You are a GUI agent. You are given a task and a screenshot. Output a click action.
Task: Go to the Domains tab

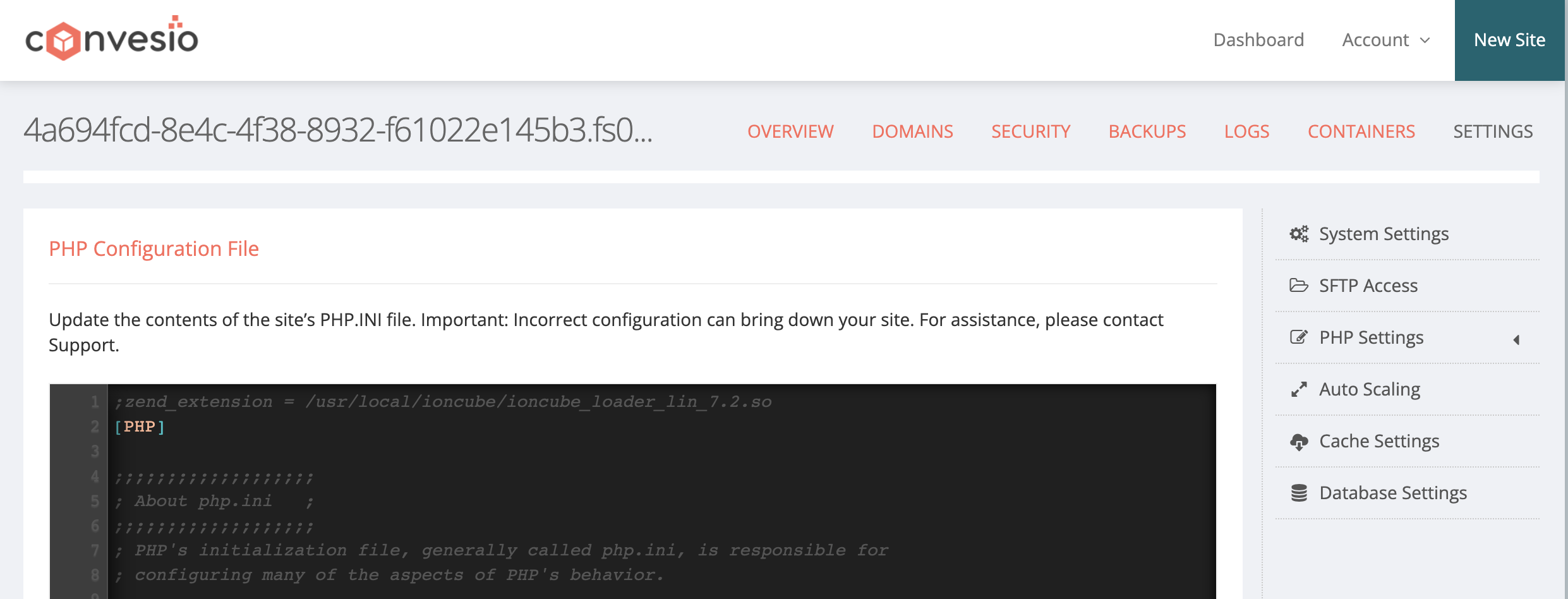[912, 131]
